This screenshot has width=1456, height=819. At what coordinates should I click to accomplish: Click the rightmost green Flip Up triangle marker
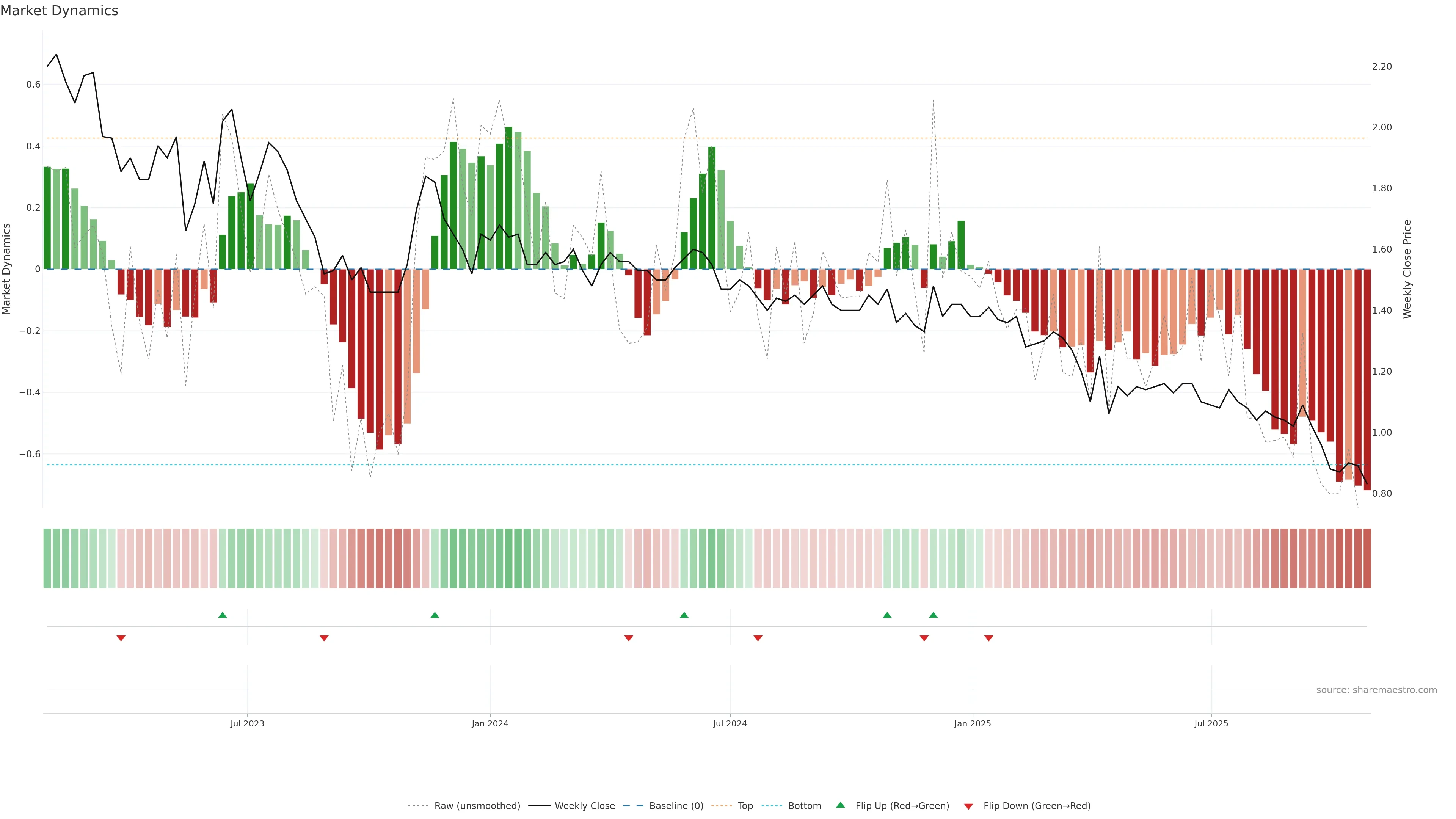point(933,615)
